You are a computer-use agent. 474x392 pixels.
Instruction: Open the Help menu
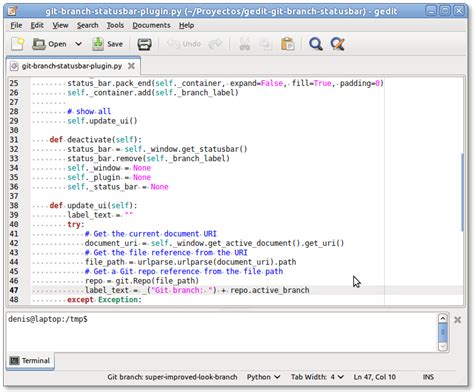coord(186,25)
